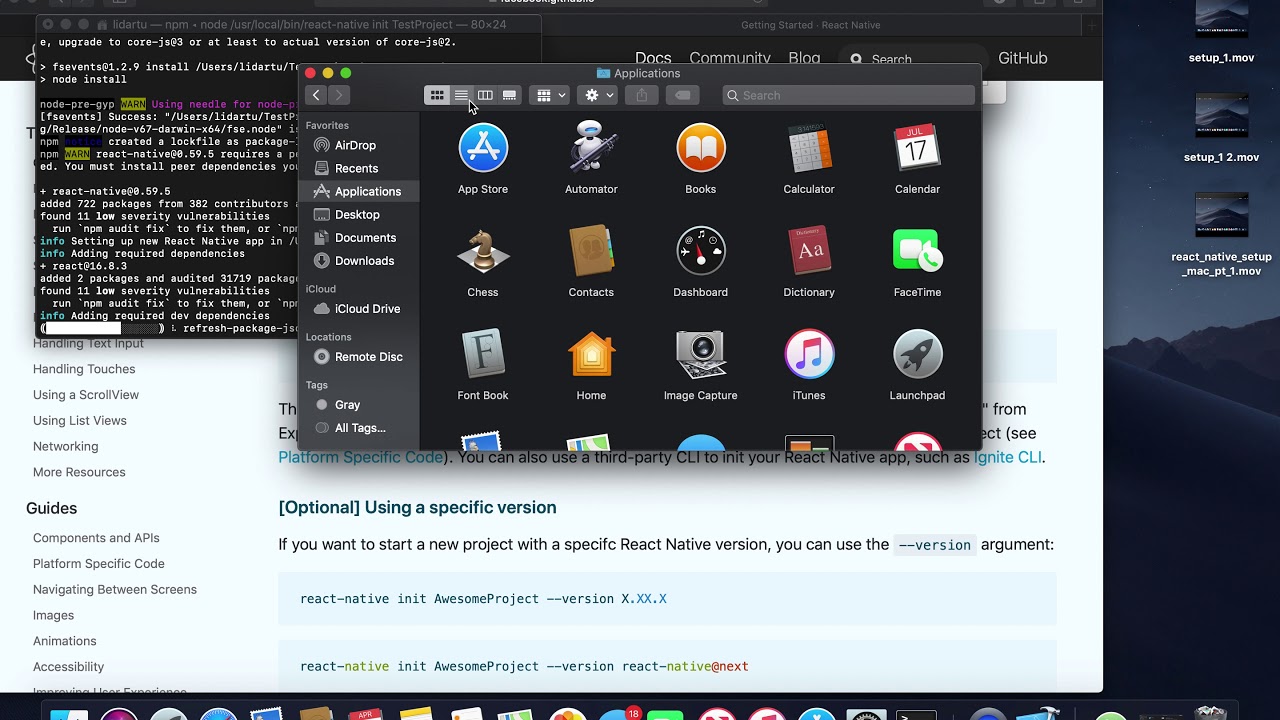
Task: Show All Tags in Finder sidebar
Action: click(359, 427)
